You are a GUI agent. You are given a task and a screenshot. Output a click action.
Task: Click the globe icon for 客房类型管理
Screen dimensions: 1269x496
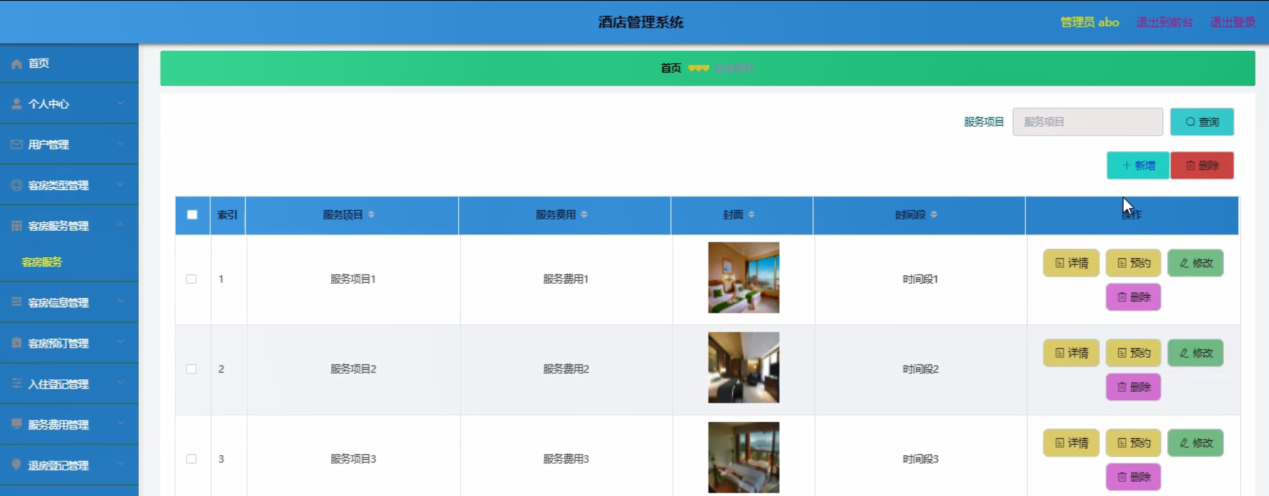coord(16,185)
